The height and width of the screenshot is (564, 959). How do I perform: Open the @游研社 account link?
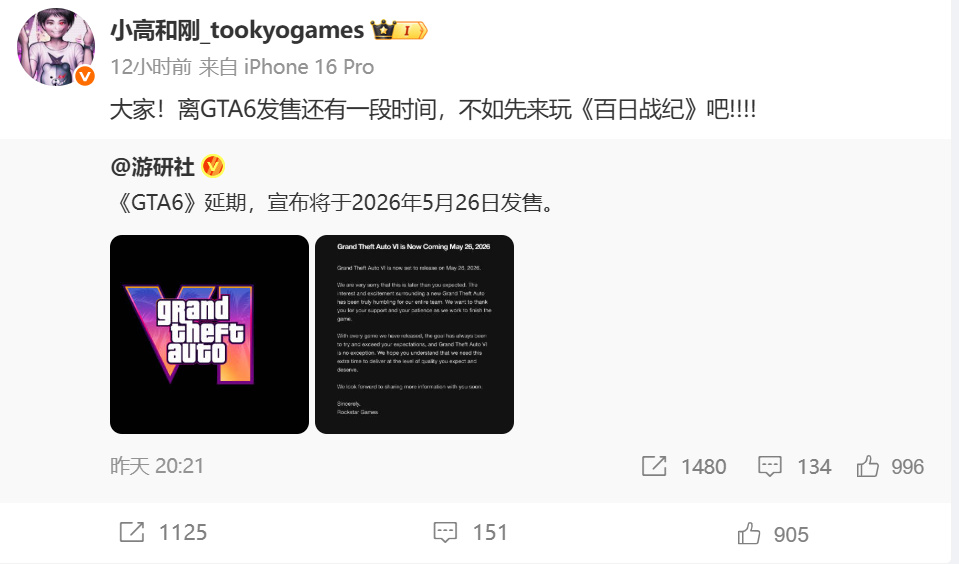point(152,166)
